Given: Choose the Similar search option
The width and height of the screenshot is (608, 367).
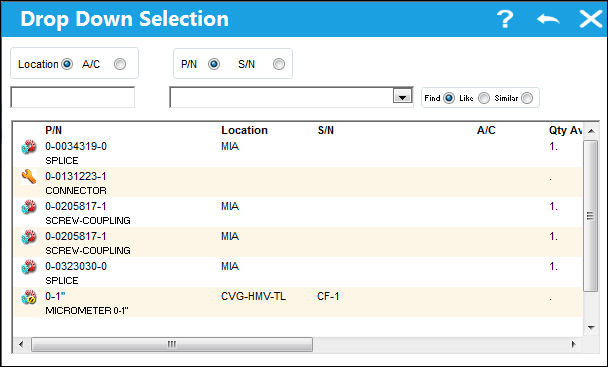Looking at the screenshot, I should (x=527, y=98).
